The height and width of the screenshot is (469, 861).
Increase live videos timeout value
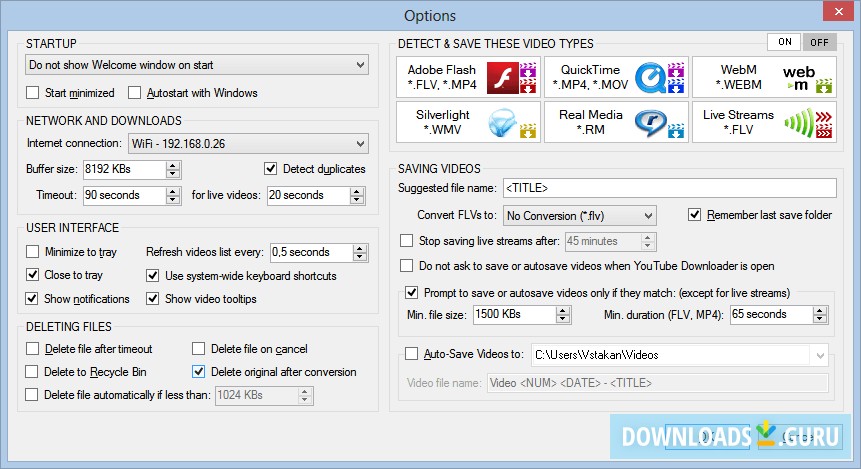pyautogui.click(x=357, y=191)
